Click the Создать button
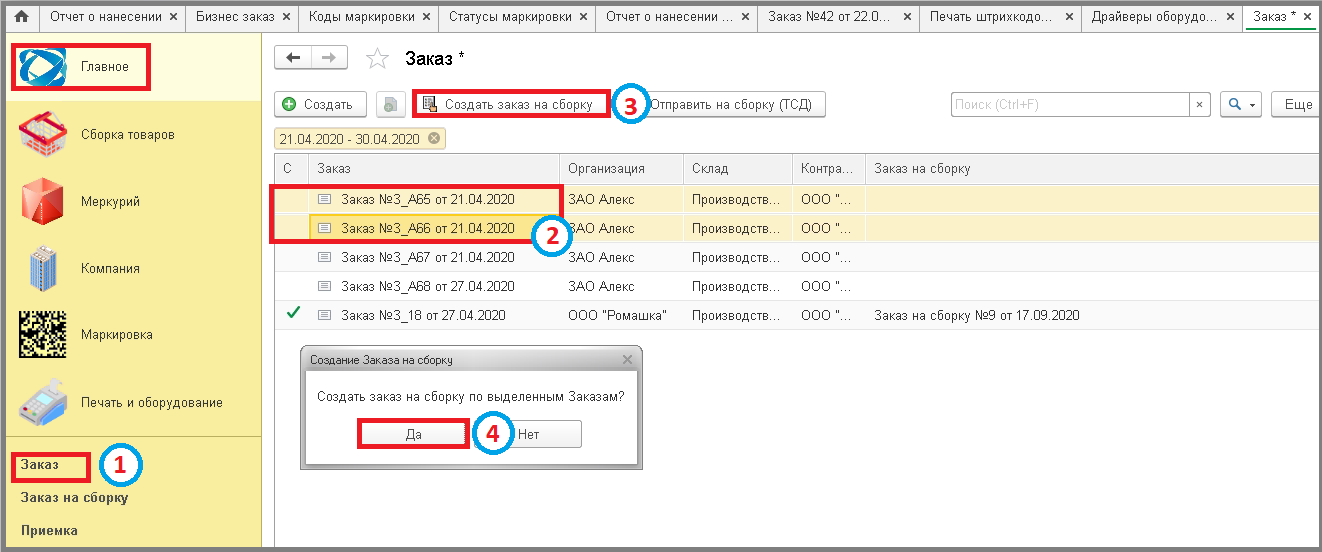 [x=318, y=104]
